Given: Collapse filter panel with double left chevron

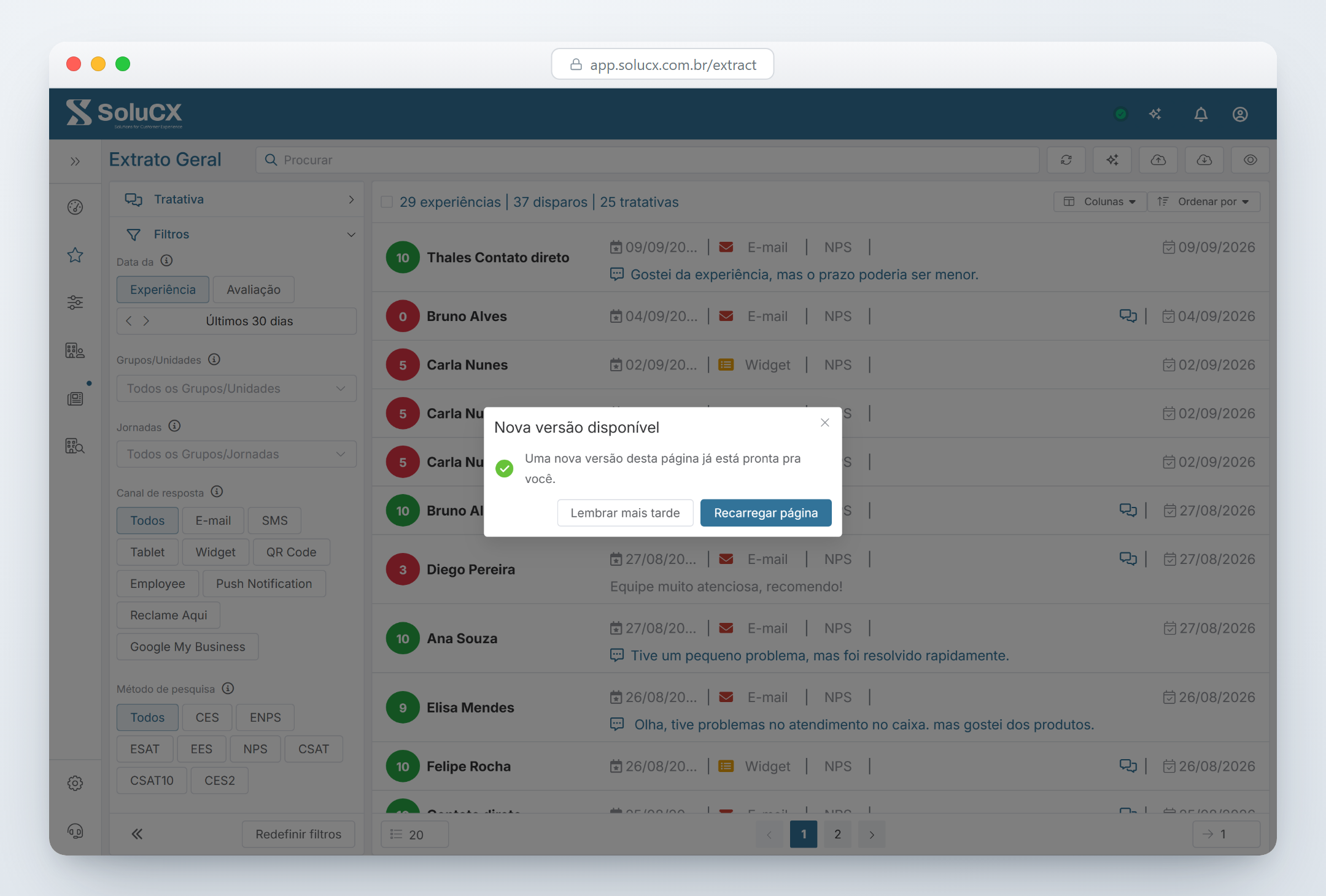Looking at the screenshot, I should [137, 834].
